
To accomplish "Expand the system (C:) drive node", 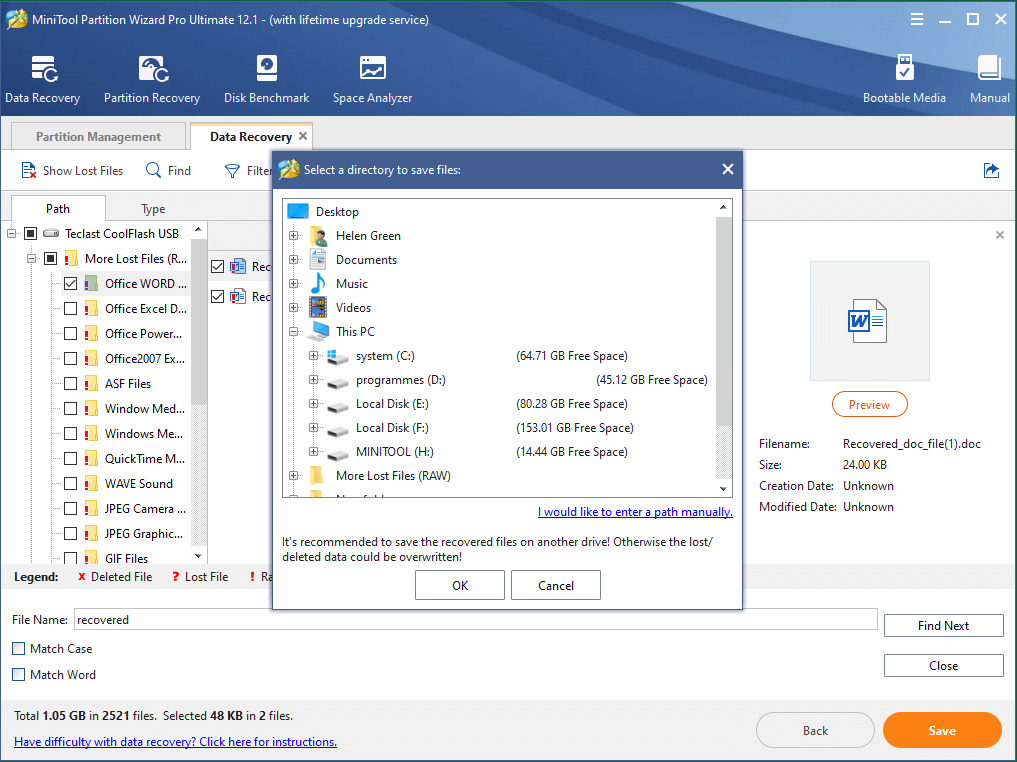I will coord(314,355).
